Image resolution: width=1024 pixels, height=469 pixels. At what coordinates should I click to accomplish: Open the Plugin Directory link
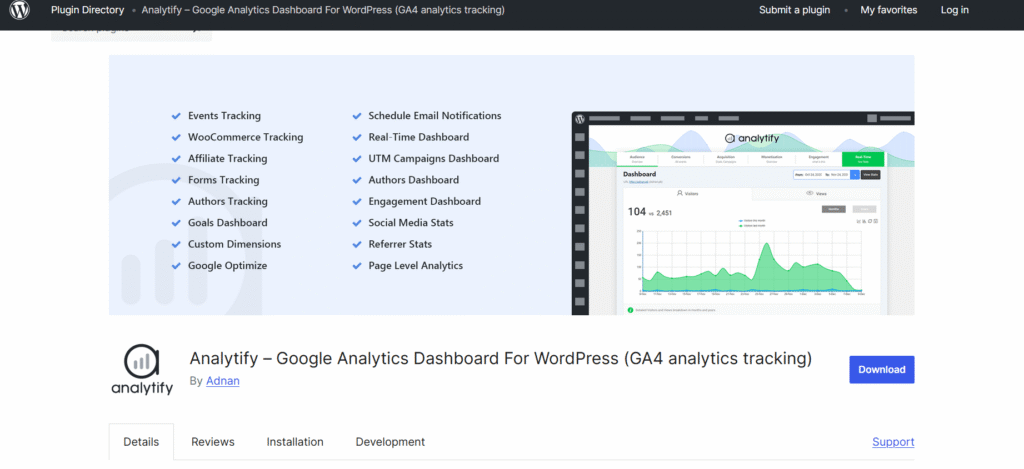pyautogui.click(x=88, y=10)
